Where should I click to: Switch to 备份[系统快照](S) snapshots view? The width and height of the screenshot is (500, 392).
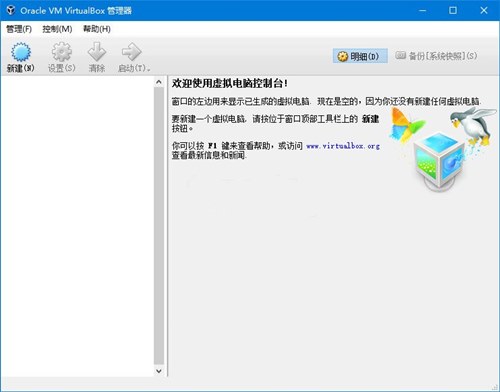pyautogui.click(x=436, y=56)
